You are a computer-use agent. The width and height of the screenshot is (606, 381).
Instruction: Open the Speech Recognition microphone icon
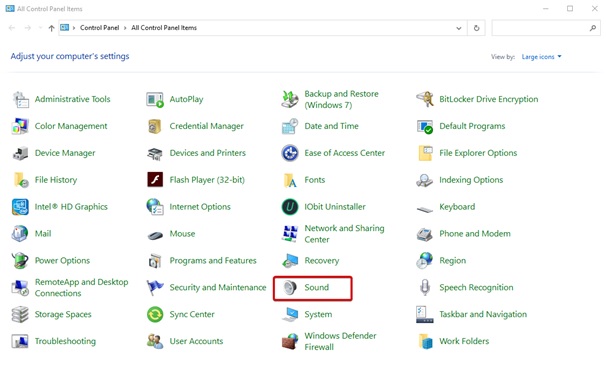pos(425,287)
